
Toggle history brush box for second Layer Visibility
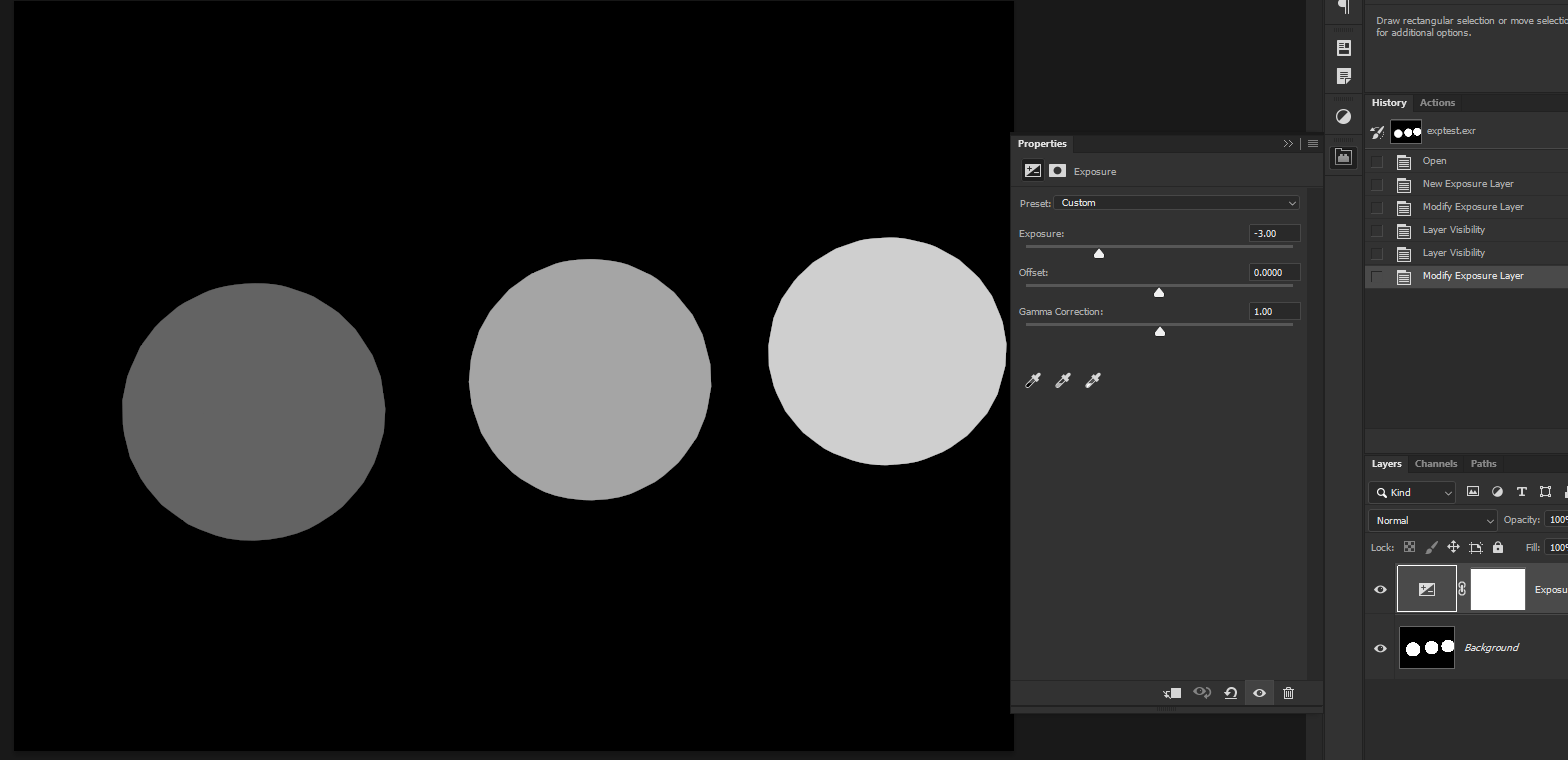coord(1377,253)
